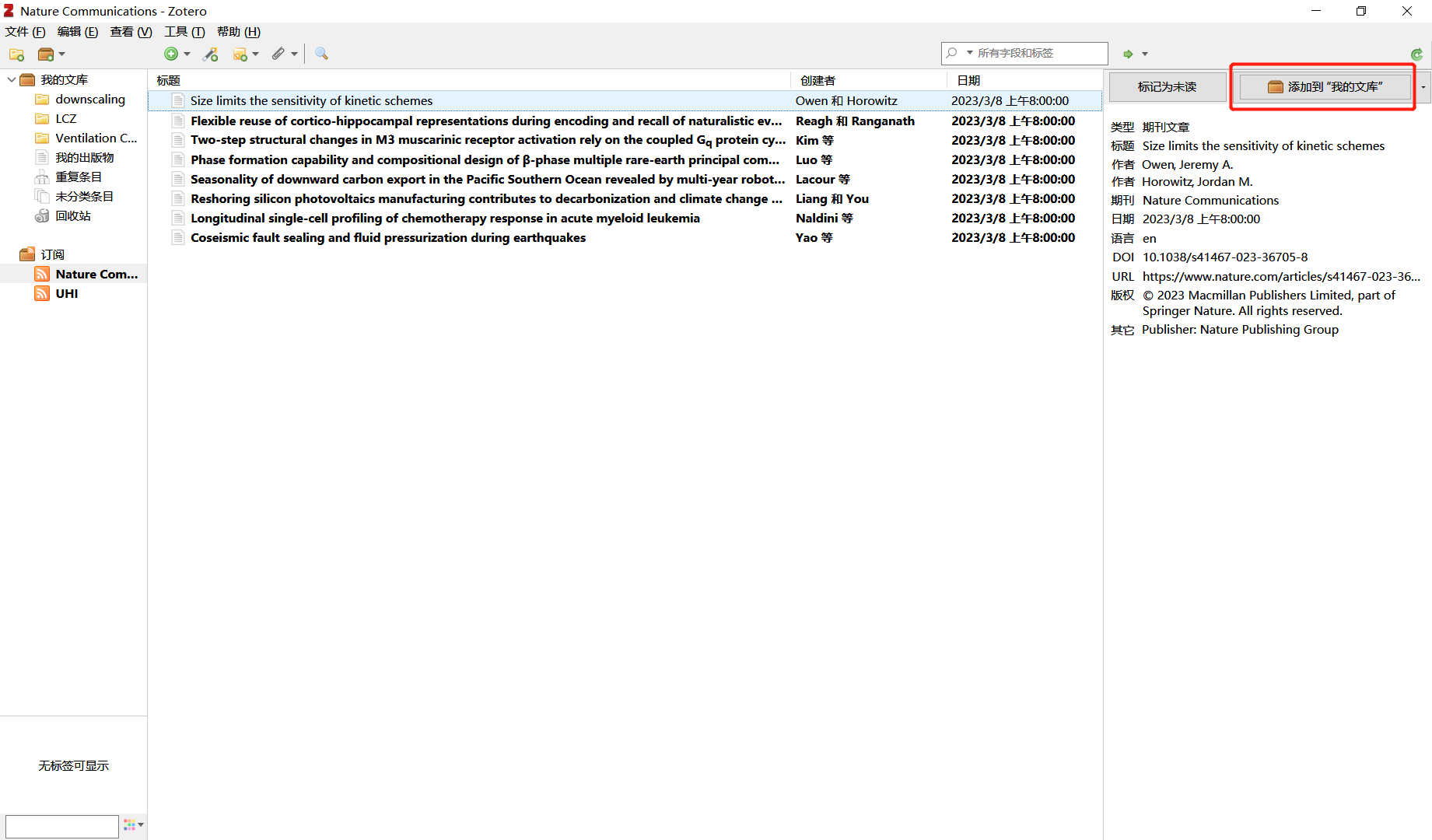Click the New Library box icon
Screen dimensions: 1432x840
pyautogui.click(x=46, y=54)
